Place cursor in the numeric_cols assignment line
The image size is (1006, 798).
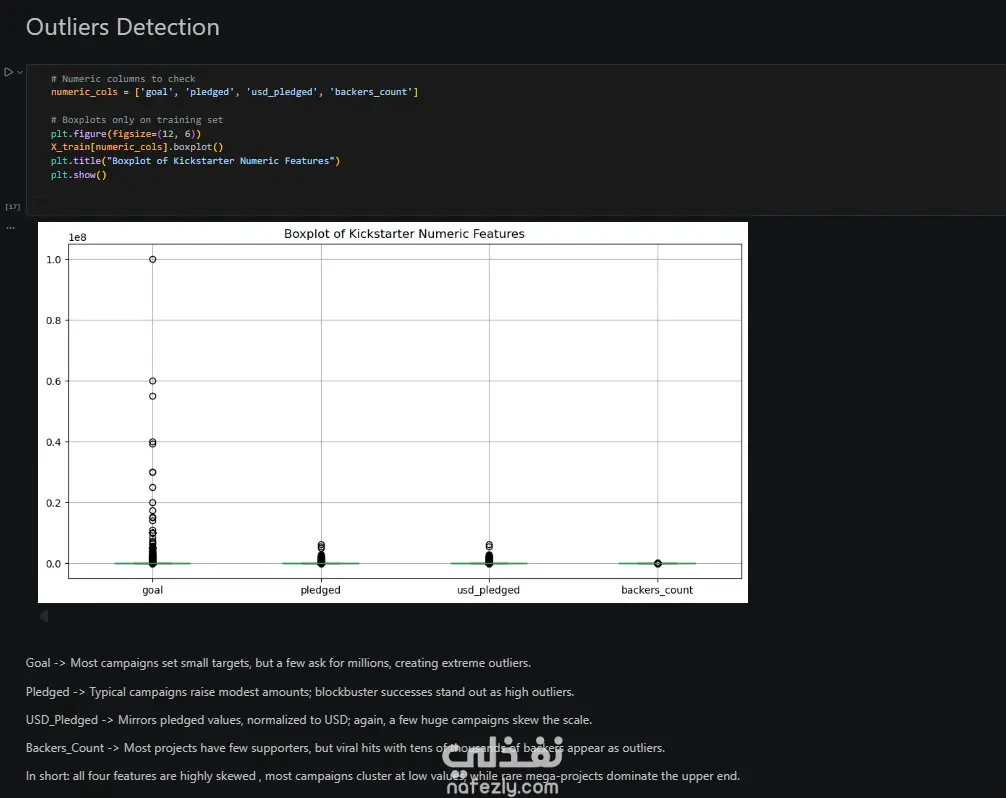click(234, 92)
